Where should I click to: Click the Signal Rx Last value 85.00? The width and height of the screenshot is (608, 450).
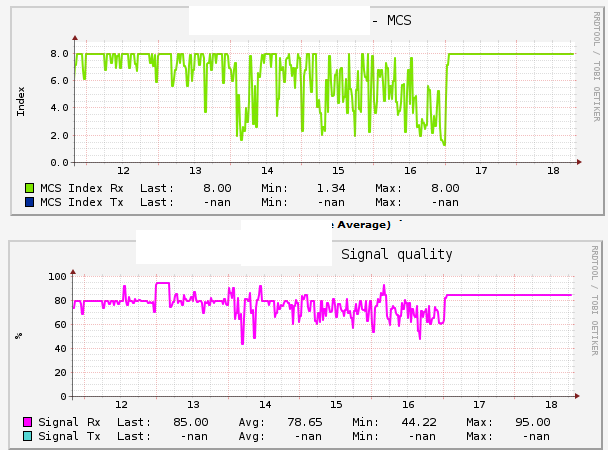click(191, 422)
